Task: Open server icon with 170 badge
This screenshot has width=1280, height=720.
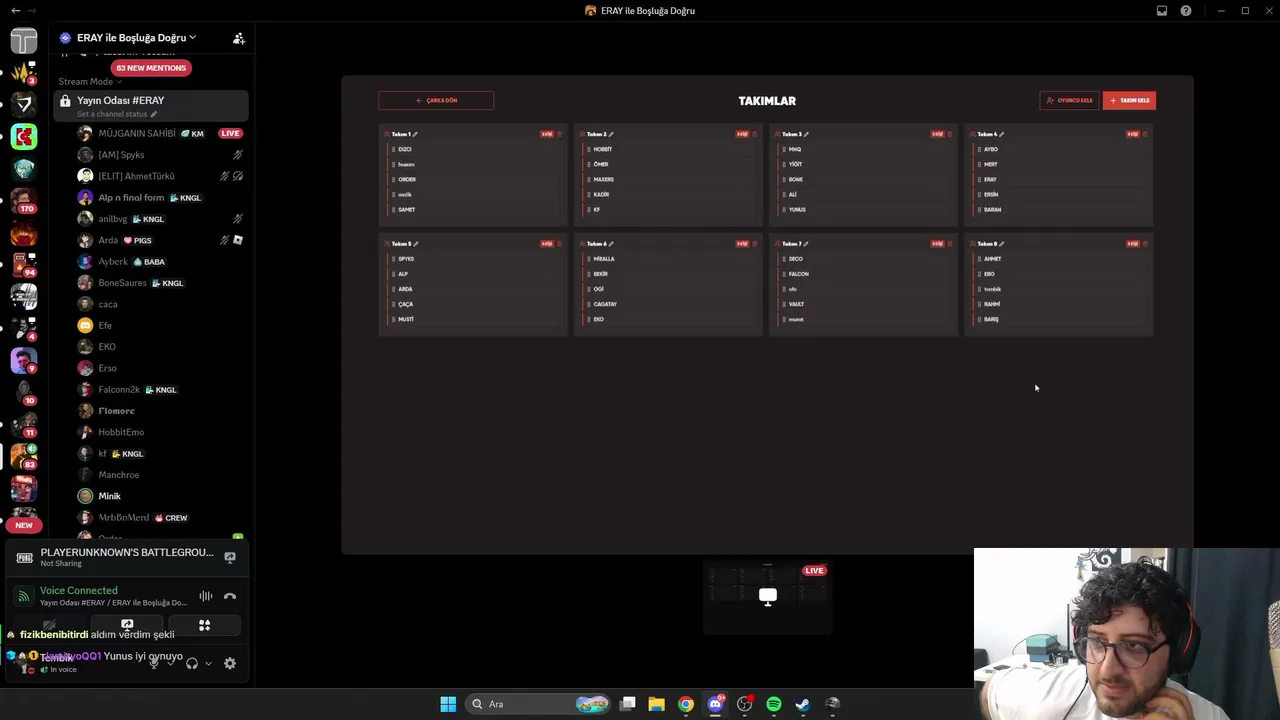Action: point(24,200)
